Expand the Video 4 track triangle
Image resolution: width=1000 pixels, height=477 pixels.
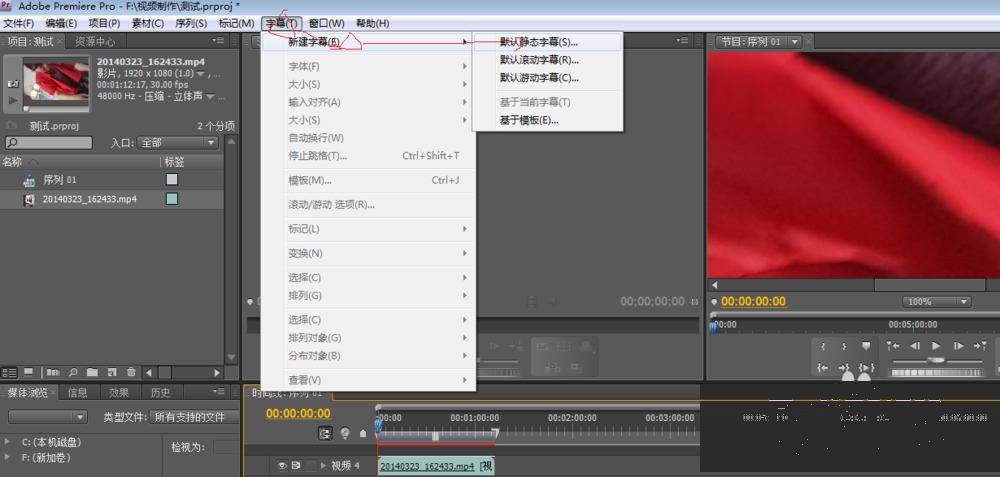(323, 466)
